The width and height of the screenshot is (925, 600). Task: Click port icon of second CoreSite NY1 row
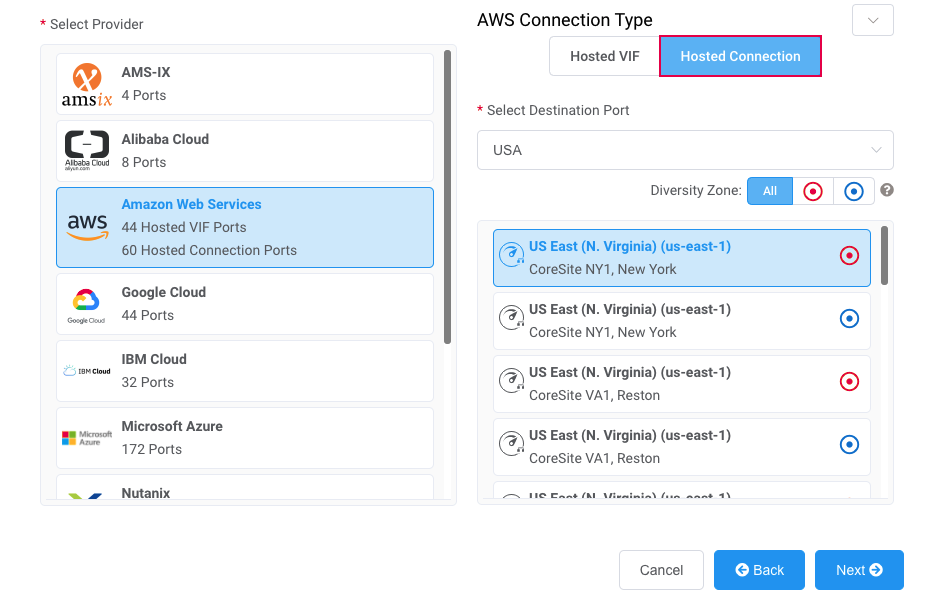tap(511, 318)
